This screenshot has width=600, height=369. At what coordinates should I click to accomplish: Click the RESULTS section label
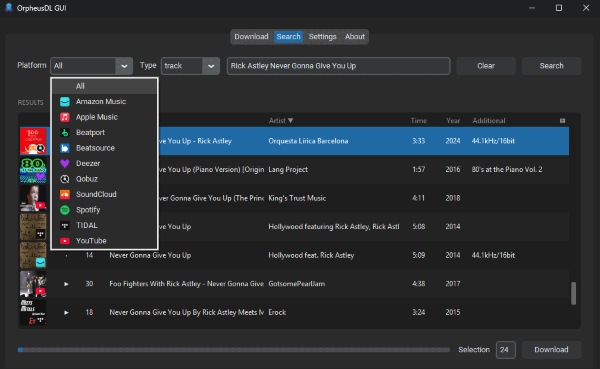pyautogui.click(x=30, y=103)
